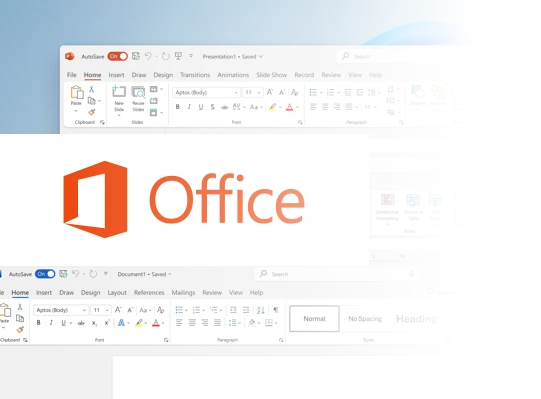Open PowerPoint Font dialog launcher
Viewport: 541px width, 399px height.
pyautogui.click(x=300, y=122)
